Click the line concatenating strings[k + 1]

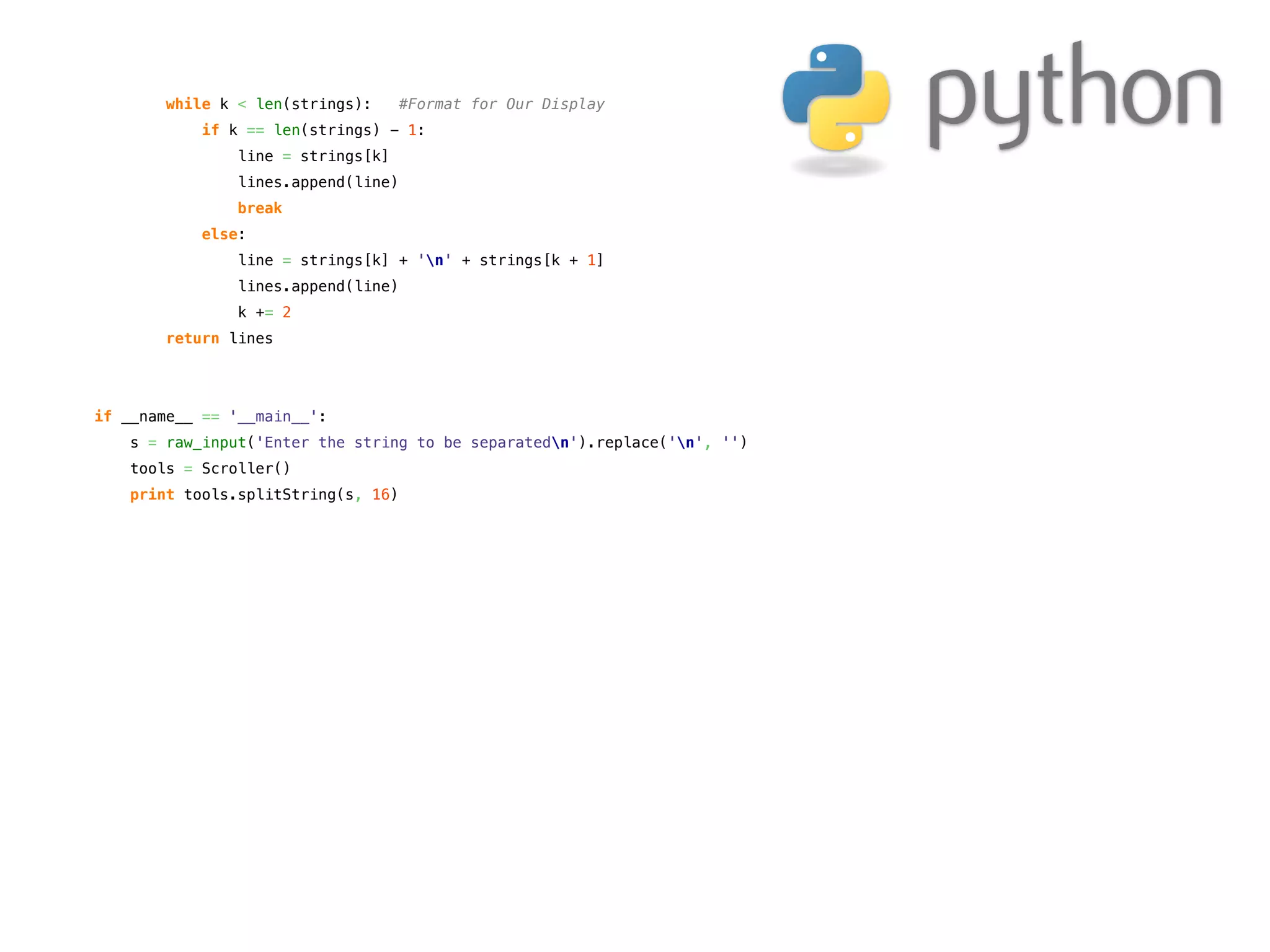421,260
